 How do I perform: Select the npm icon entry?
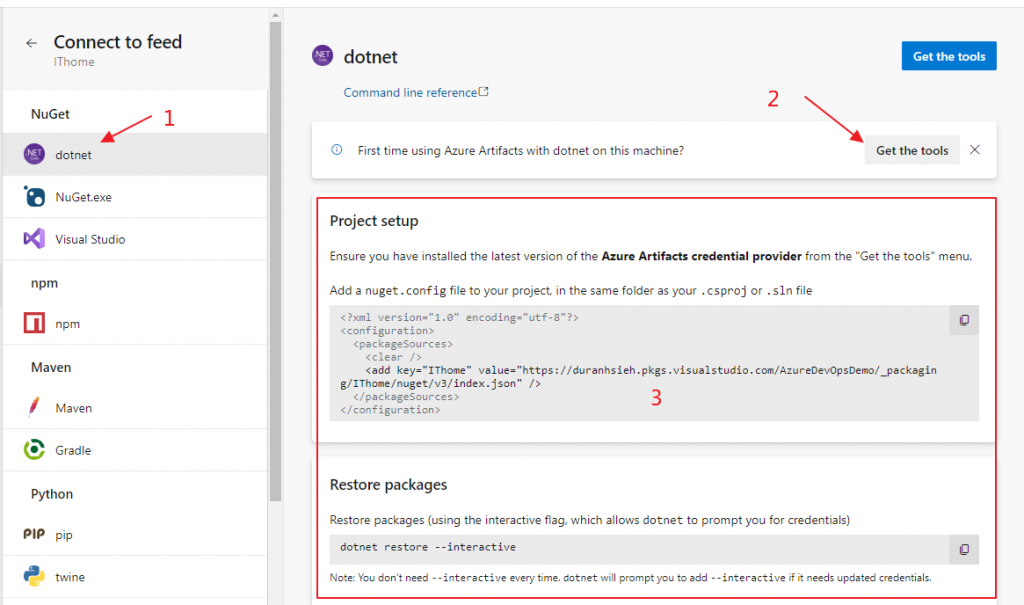coord(35,324)
